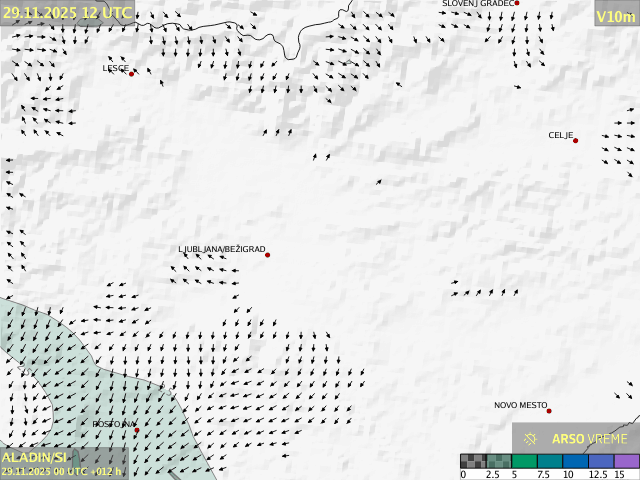Screen dimensions: 640x480
Task: Click the solid green 5–7.5 legend swatch
Action: coord(524,461)
